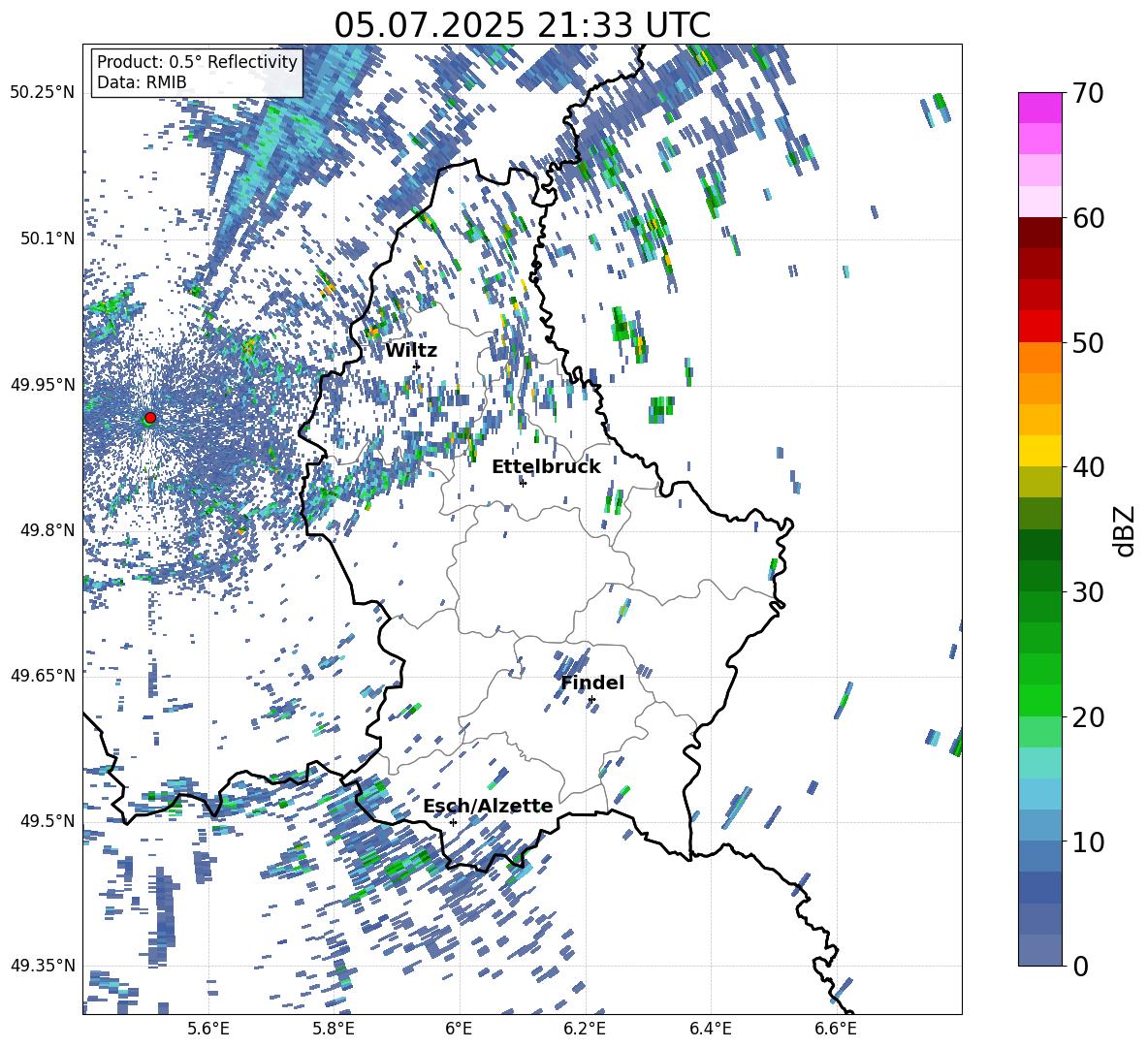Click the 6.2°E longitude label

[585, 1029]
